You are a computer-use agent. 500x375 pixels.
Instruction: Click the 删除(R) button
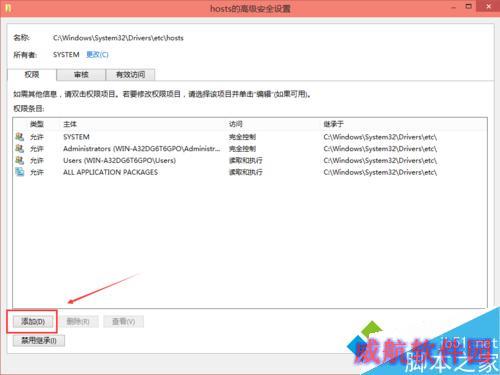pyautogui.click(x=78, y=322)
